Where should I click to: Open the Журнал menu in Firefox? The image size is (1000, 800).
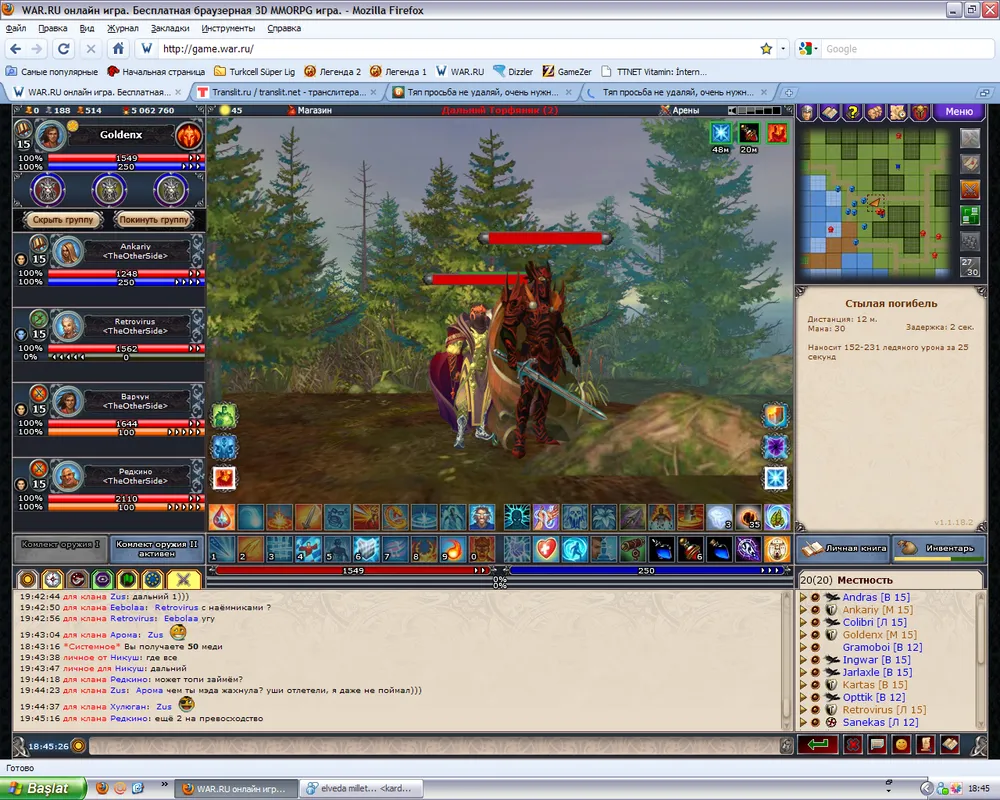coord(122,28)
